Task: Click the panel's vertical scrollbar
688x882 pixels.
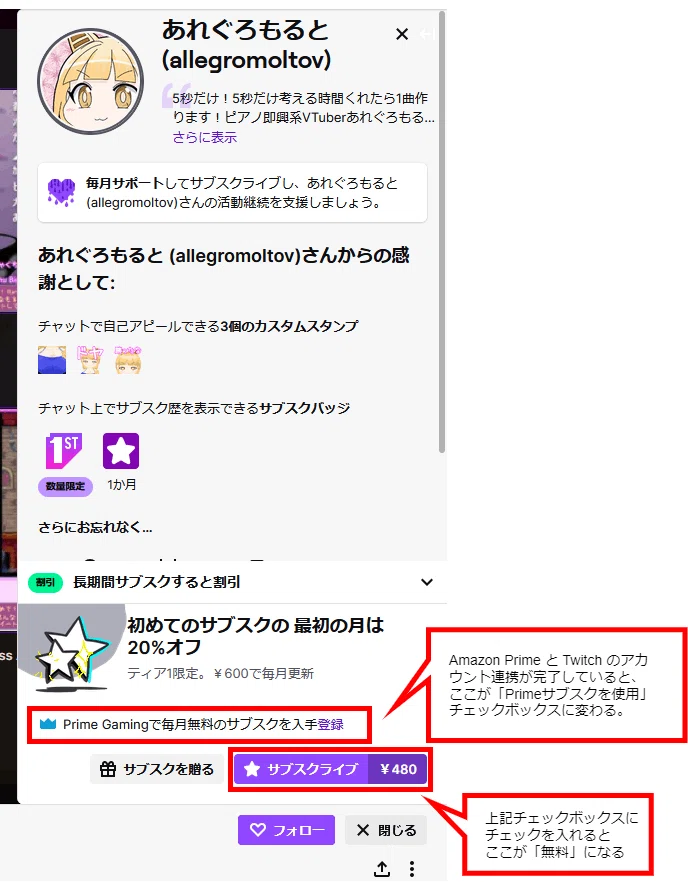Action: coord(442,232)
